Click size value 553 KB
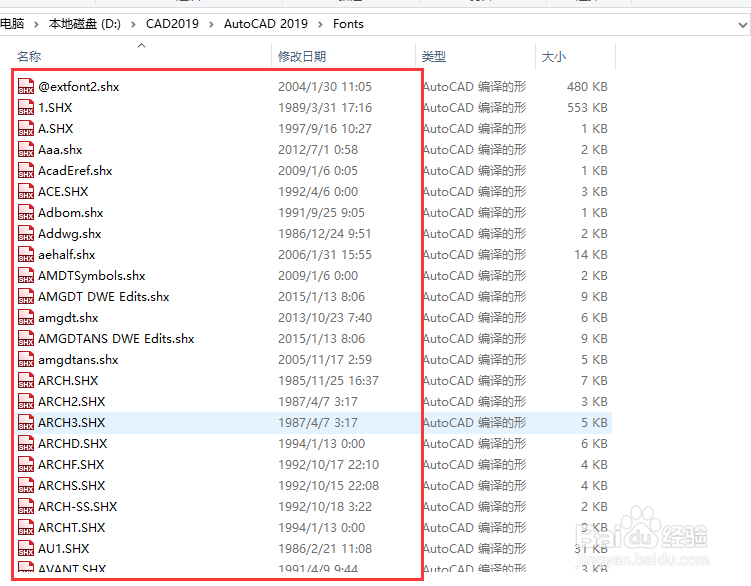Viewport: 751px width, 586px height. click(x=587, y=108)
